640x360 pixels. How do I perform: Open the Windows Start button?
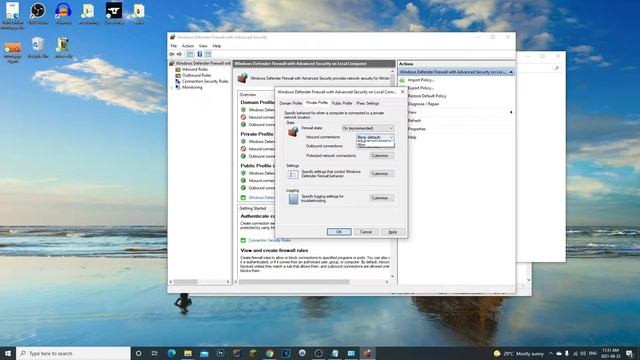[x=8, y=353]
